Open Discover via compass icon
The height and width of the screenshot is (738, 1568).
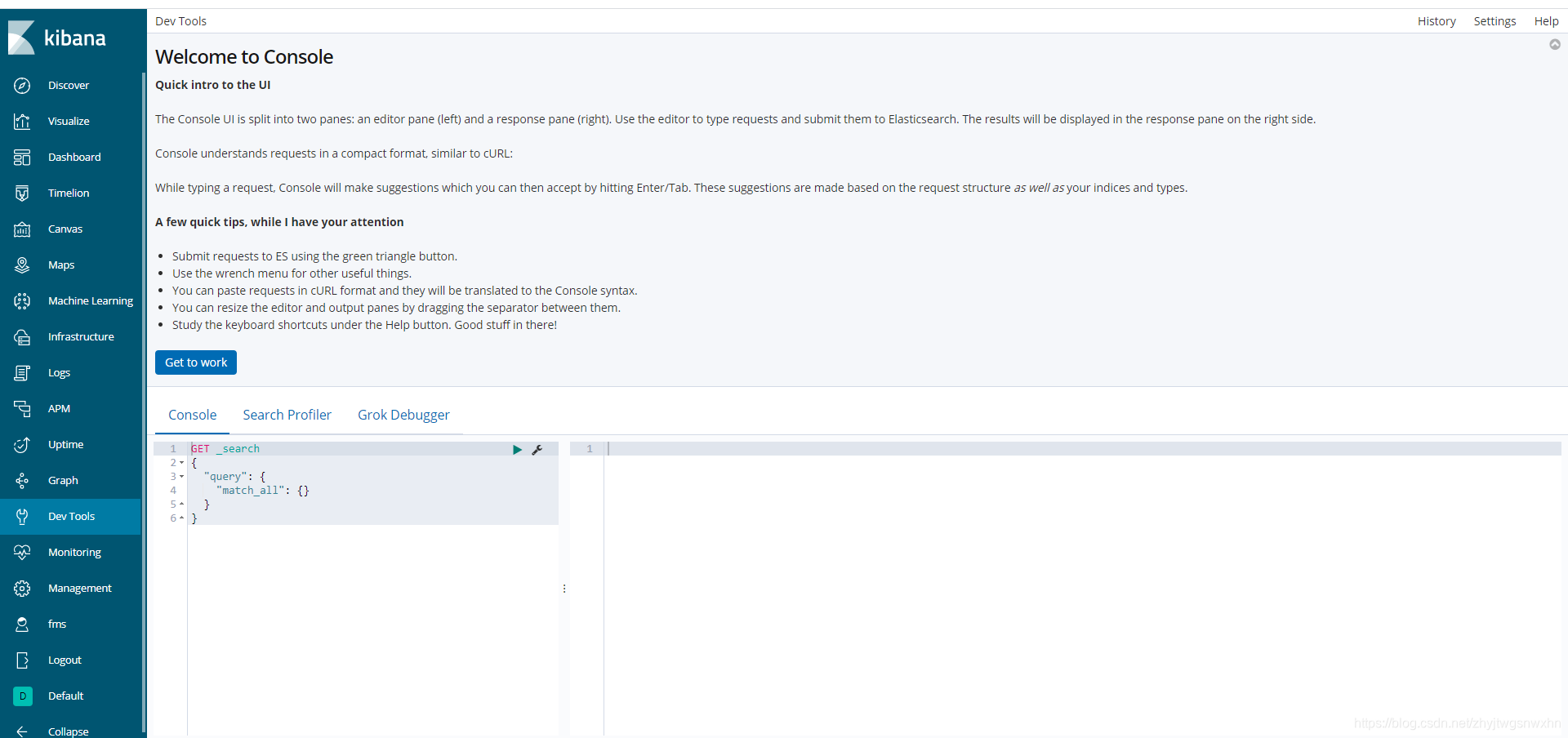22,86
